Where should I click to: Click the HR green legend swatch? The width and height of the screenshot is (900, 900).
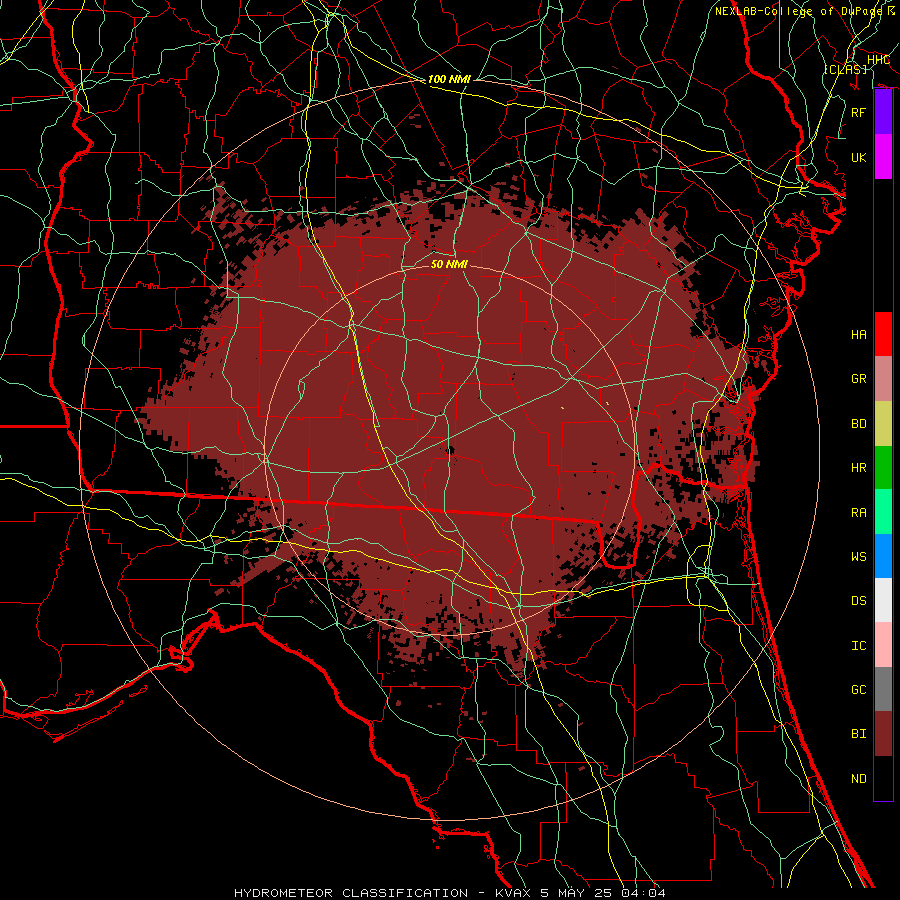click(x=883, y=467)
